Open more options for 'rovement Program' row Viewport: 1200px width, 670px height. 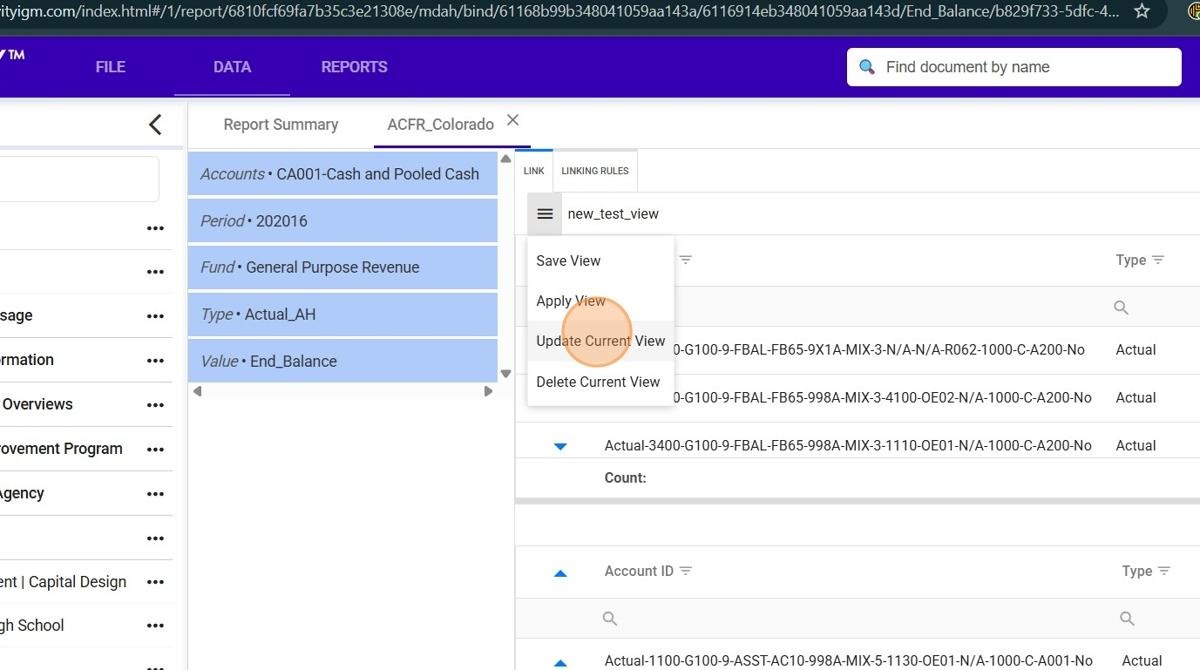pyautogui.click(x=155, y=449)
